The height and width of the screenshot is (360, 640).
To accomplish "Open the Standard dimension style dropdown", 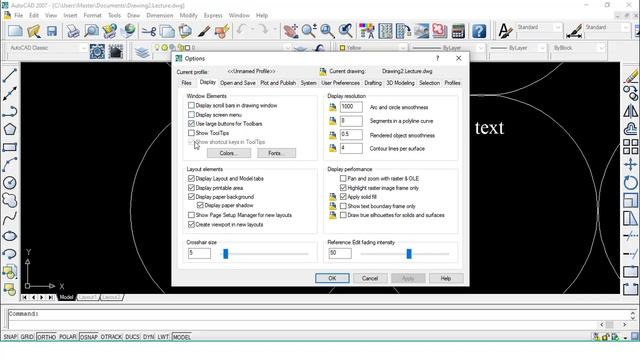I will click(x=626, y=27).
